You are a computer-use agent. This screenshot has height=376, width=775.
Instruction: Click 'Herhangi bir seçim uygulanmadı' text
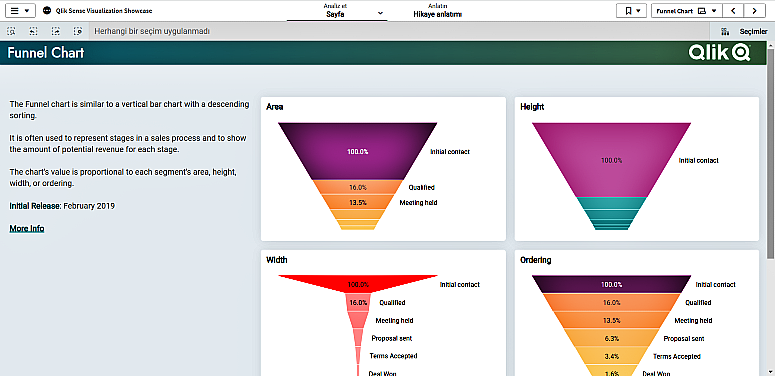coord(152,31)
